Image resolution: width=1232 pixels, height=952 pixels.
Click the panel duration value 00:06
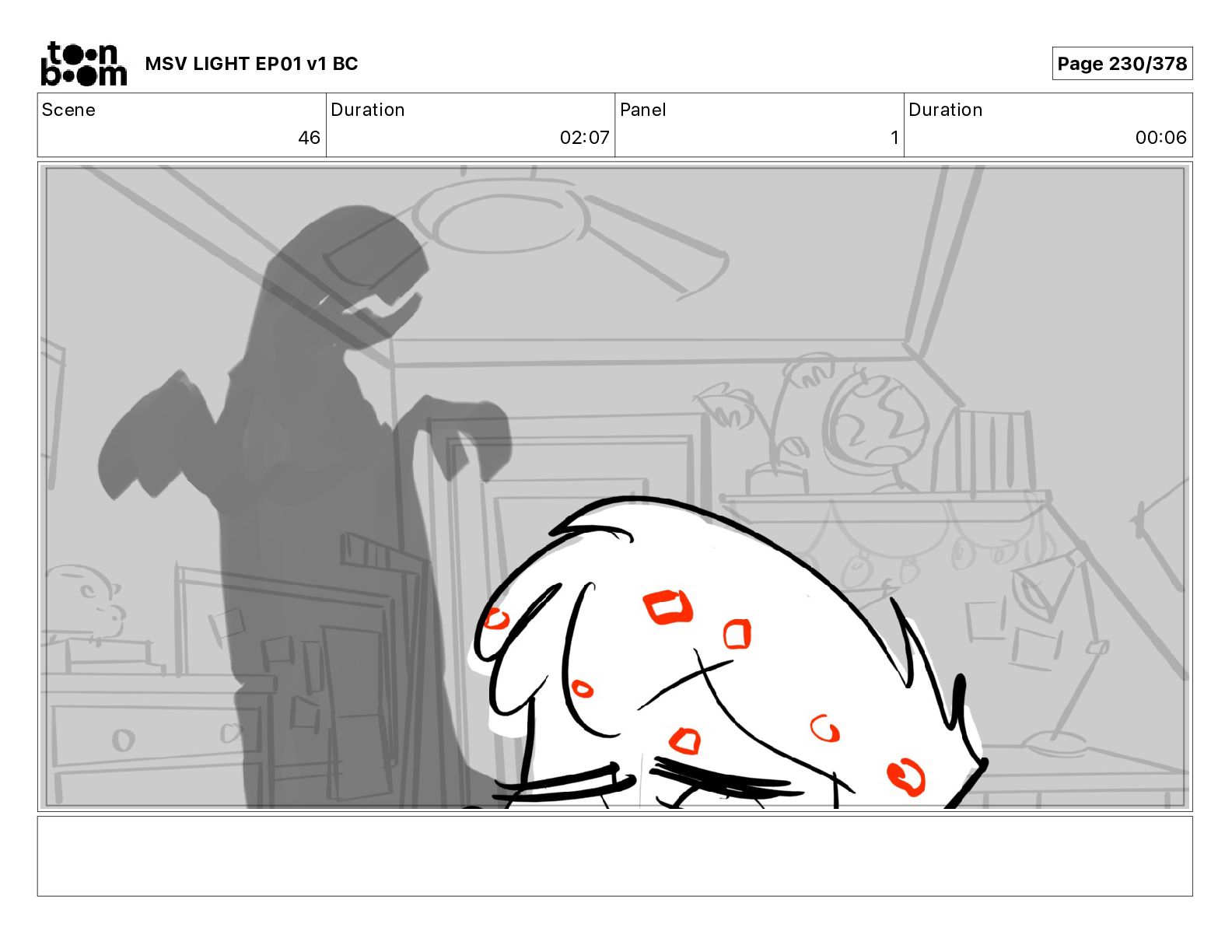click(1160, 138)
